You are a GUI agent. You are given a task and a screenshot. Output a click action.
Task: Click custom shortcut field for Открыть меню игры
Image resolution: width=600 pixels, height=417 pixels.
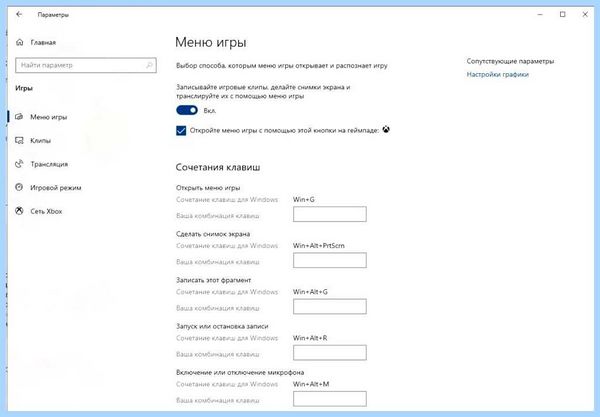(329, 214)
